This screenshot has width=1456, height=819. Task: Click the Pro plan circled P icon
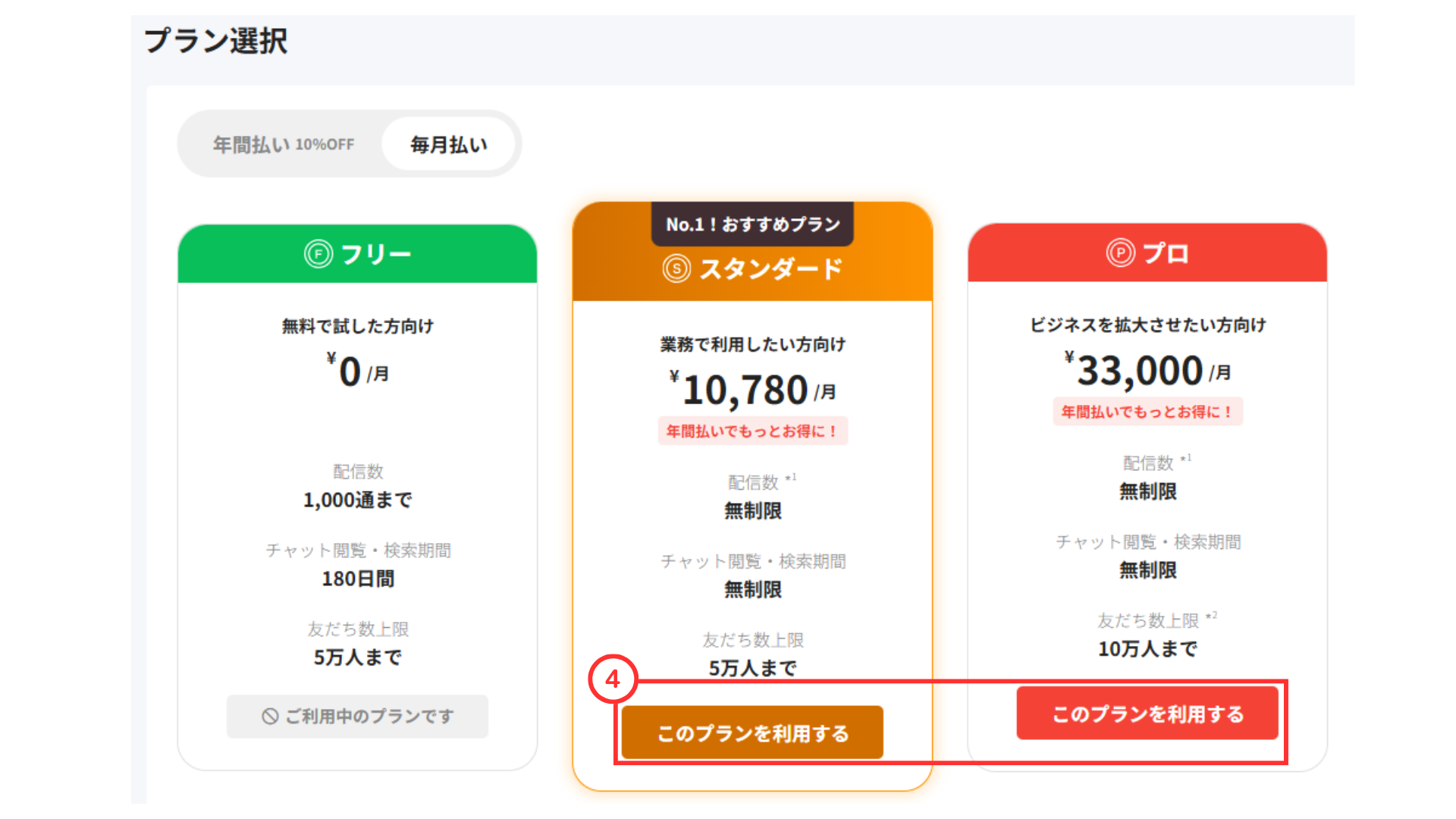click(x=1120, y=253)
